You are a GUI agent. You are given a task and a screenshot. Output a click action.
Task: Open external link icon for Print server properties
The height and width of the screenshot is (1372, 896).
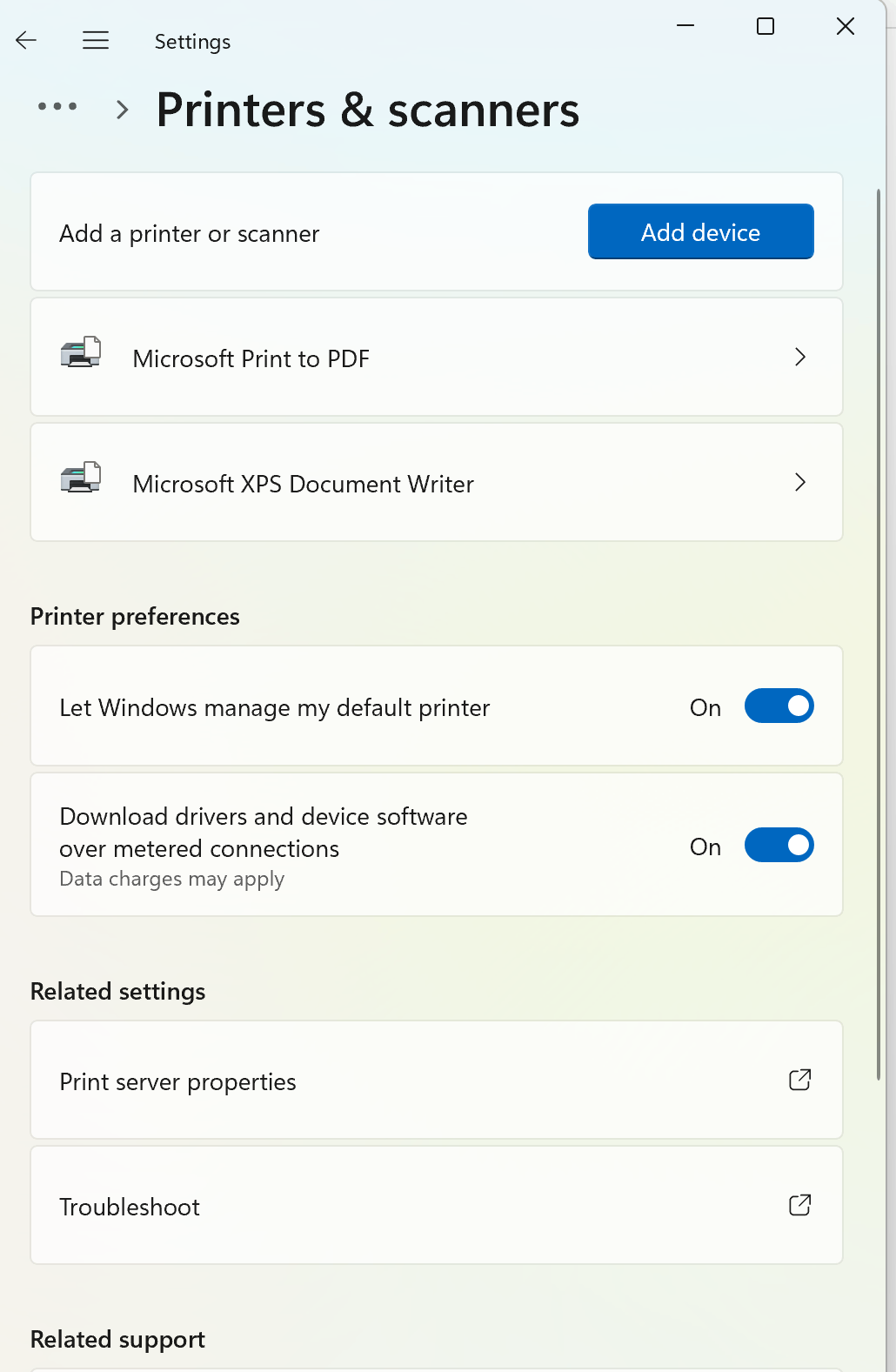click(x=799, y=1080)
